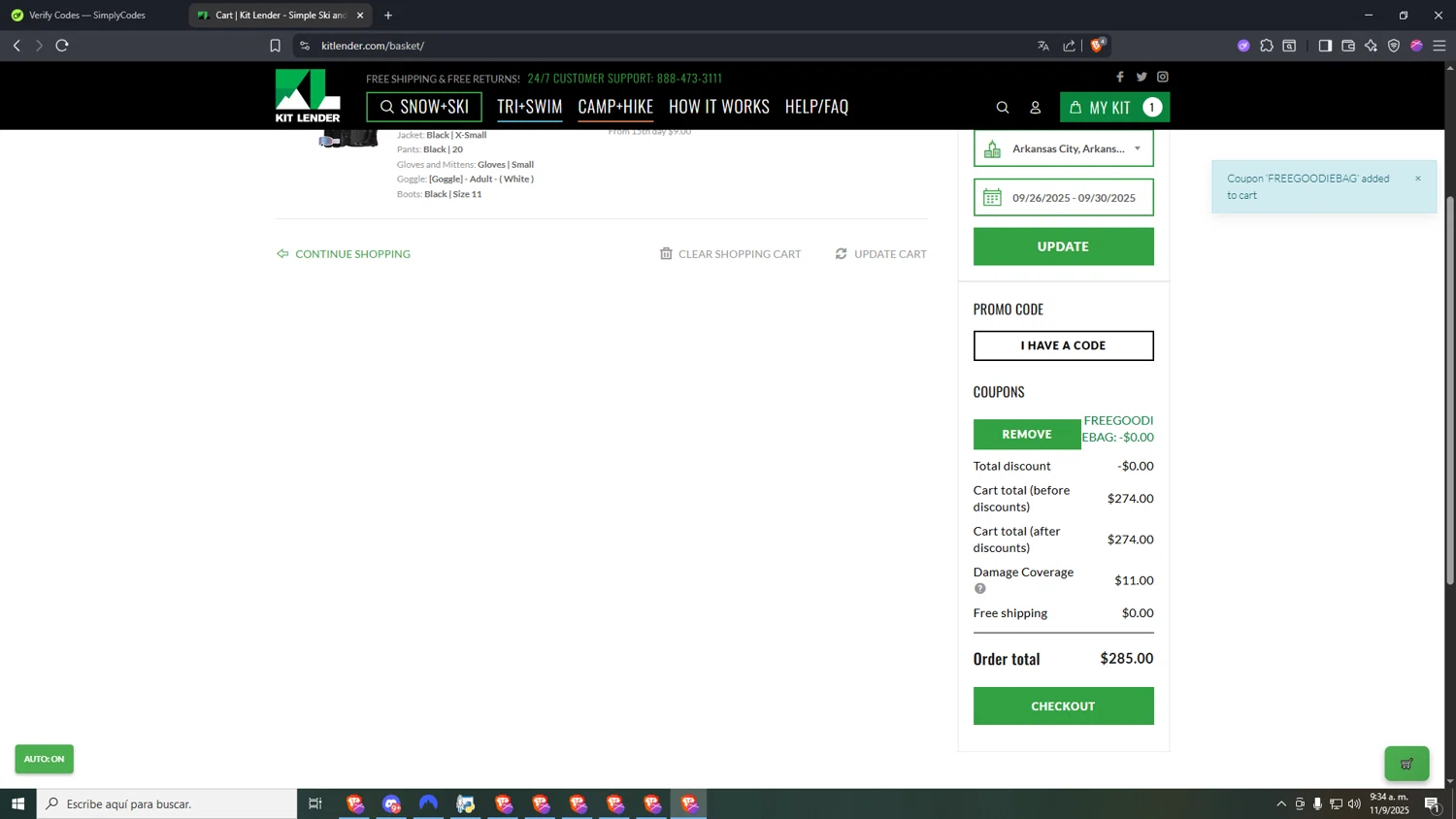This screenshot has height=819, width=1456.
Task: Click the site info icon in address bar
Action: [x=305, y=46]
